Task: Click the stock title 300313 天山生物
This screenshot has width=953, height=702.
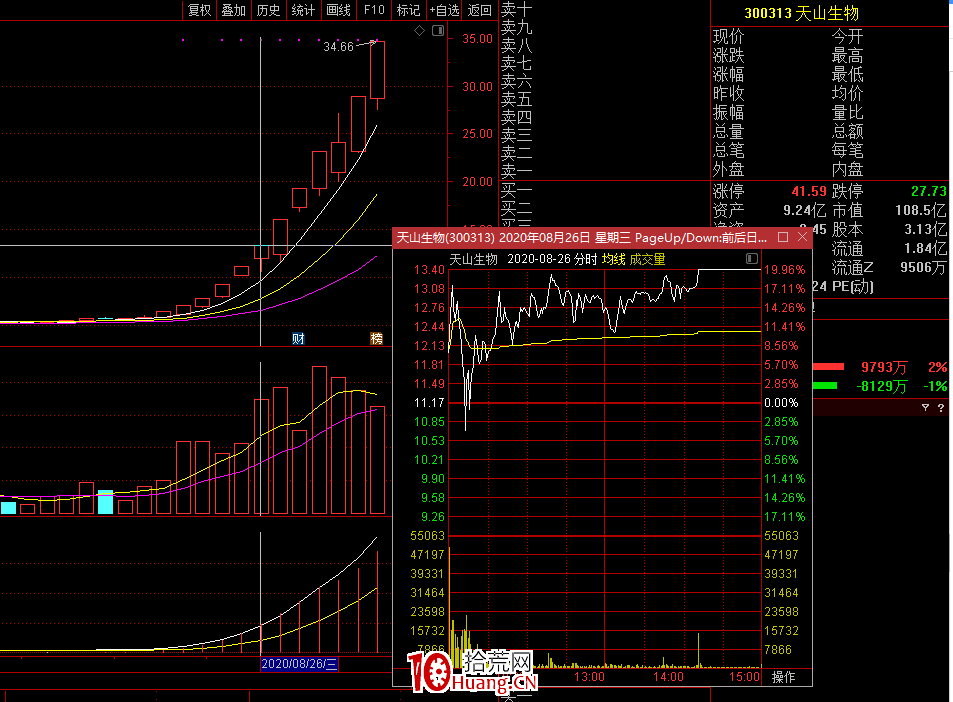Action: tap(801, 13)
